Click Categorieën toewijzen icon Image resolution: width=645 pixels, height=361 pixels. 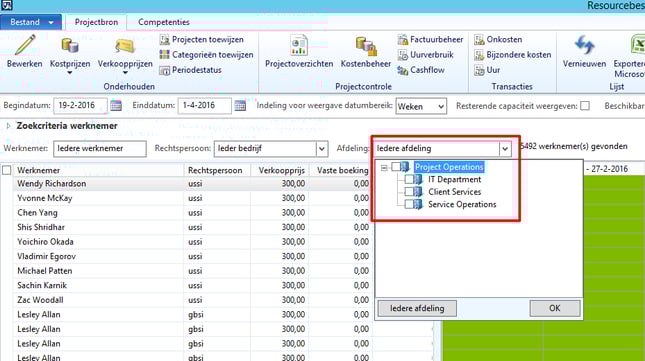click(x=165, y=55)
